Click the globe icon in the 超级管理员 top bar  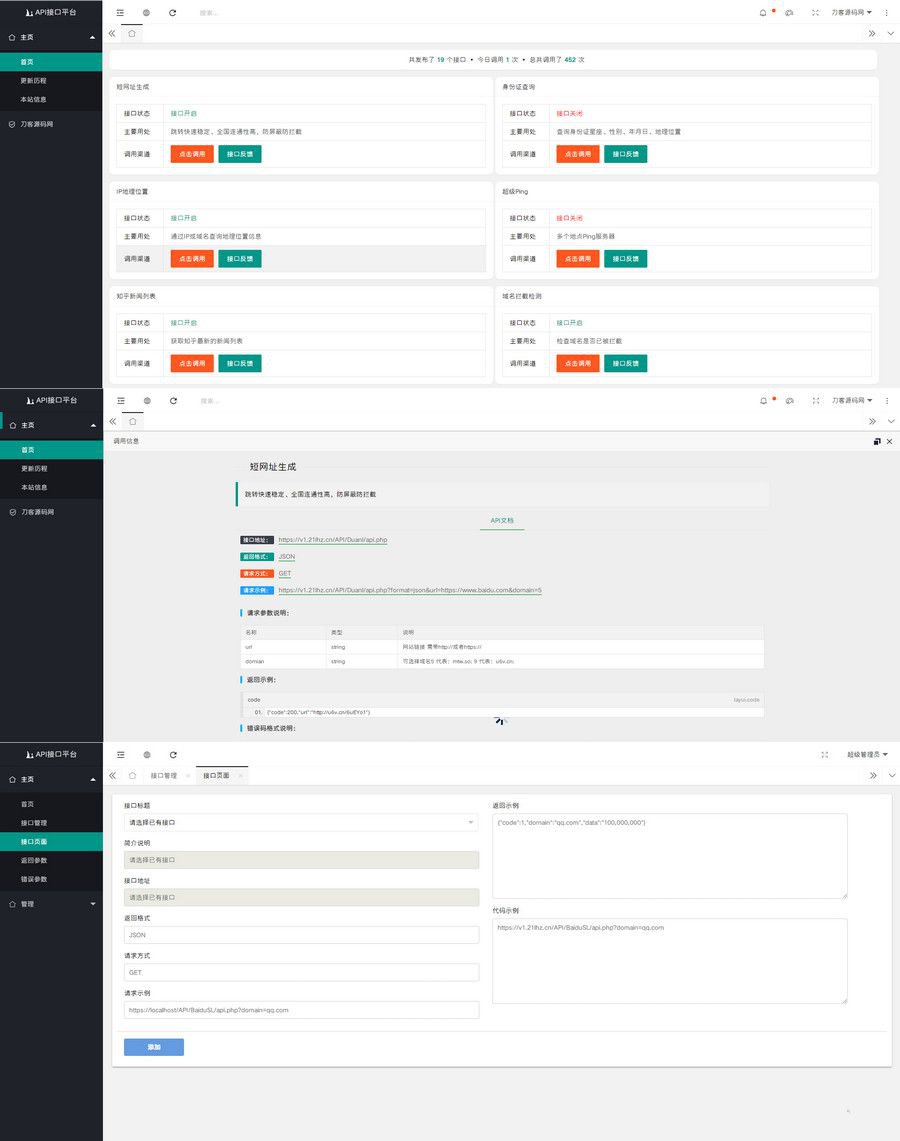147,755
